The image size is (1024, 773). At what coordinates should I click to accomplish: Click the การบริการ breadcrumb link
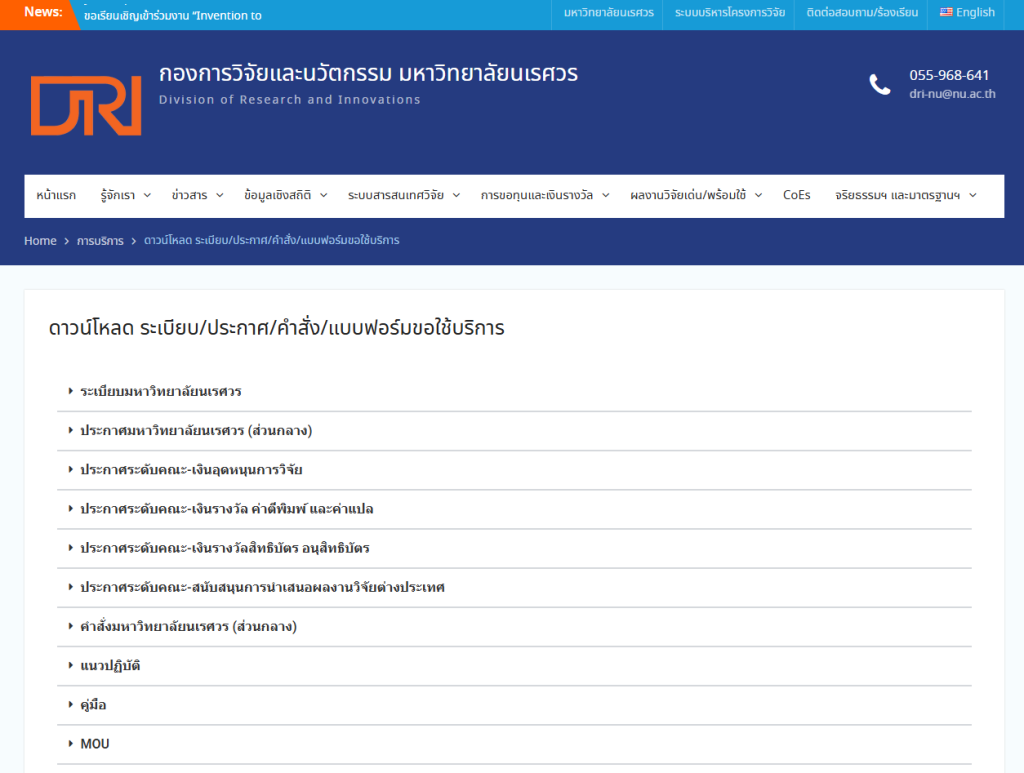100,241
